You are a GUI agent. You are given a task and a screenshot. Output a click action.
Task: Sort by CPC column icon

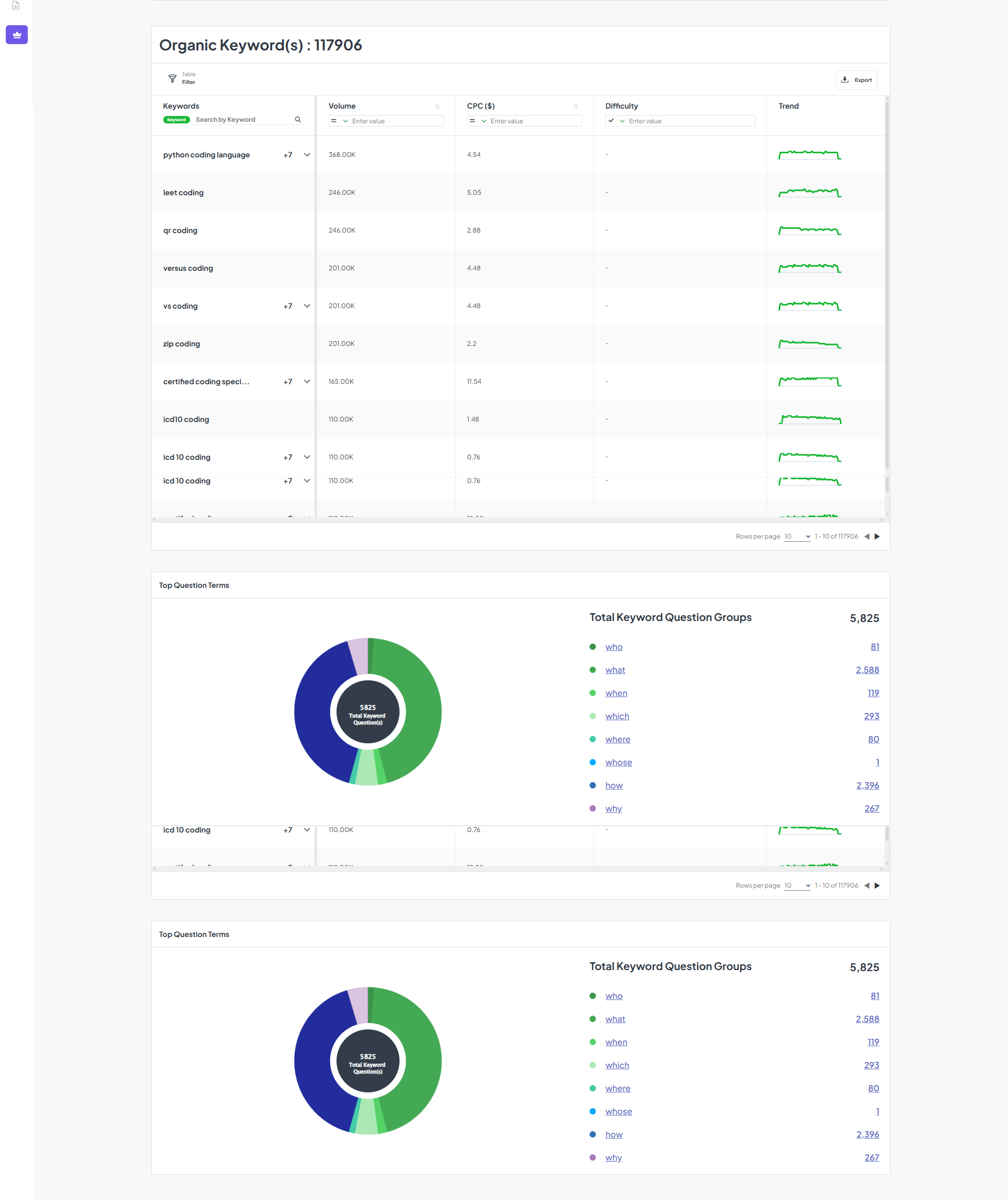(575, 106)
